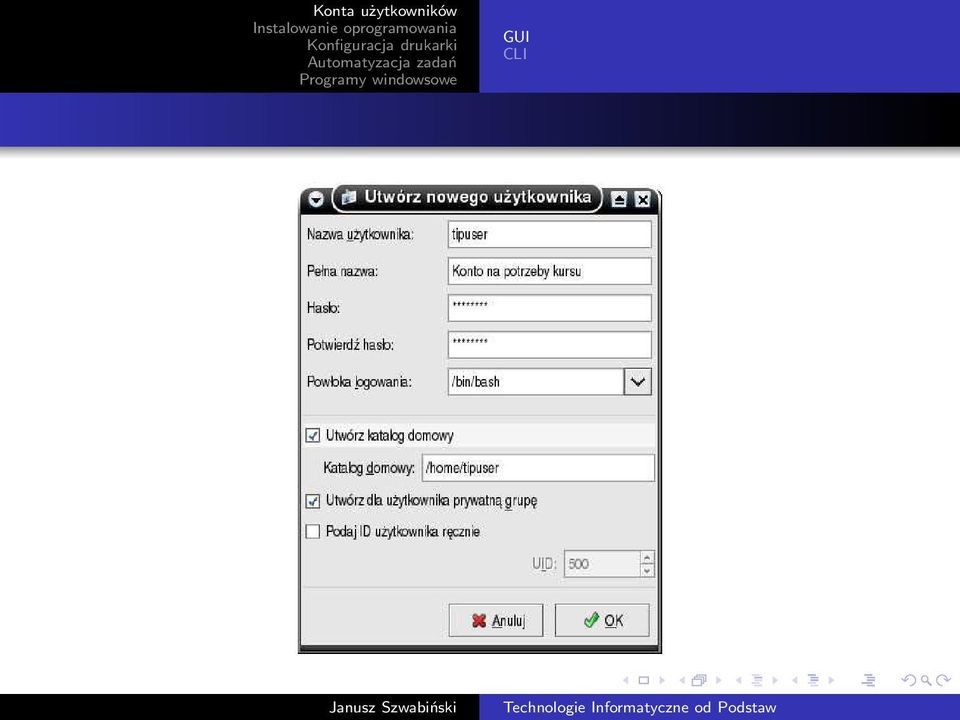
Task: Select the CLI subsection in header
Action: pos(515,54)
